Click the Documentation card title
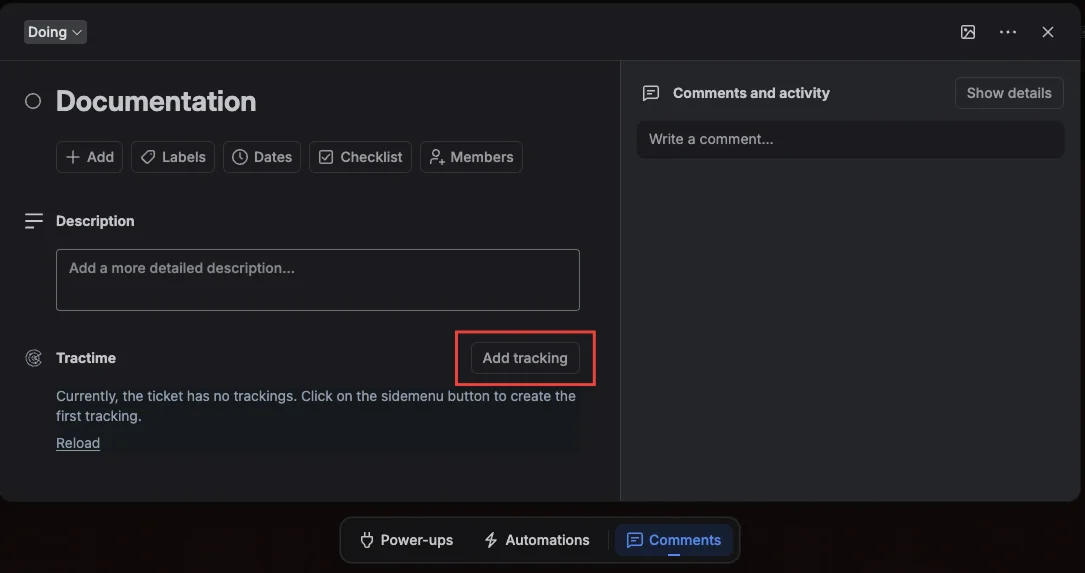The width and height of the screenshot is (1085, 573). [156, 101]
